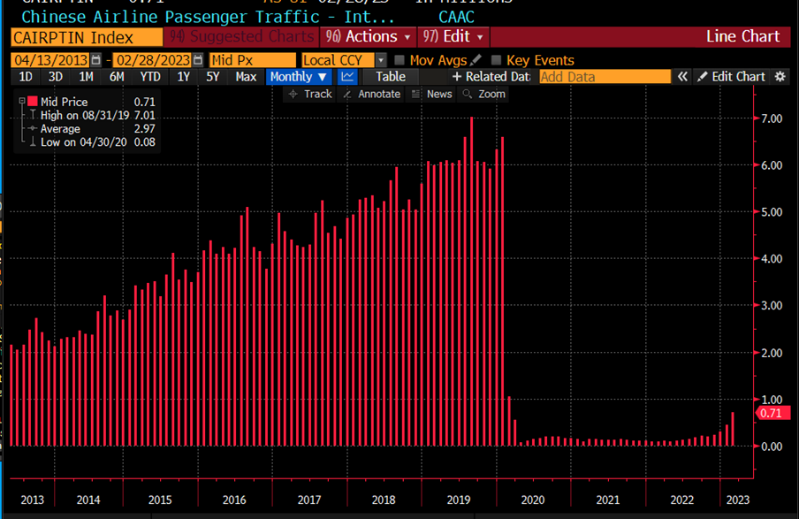The width and height of the screenshot is (799, 519).
Task: Collapse panel with double chevron icon
Action: click(x=682, y=77)
